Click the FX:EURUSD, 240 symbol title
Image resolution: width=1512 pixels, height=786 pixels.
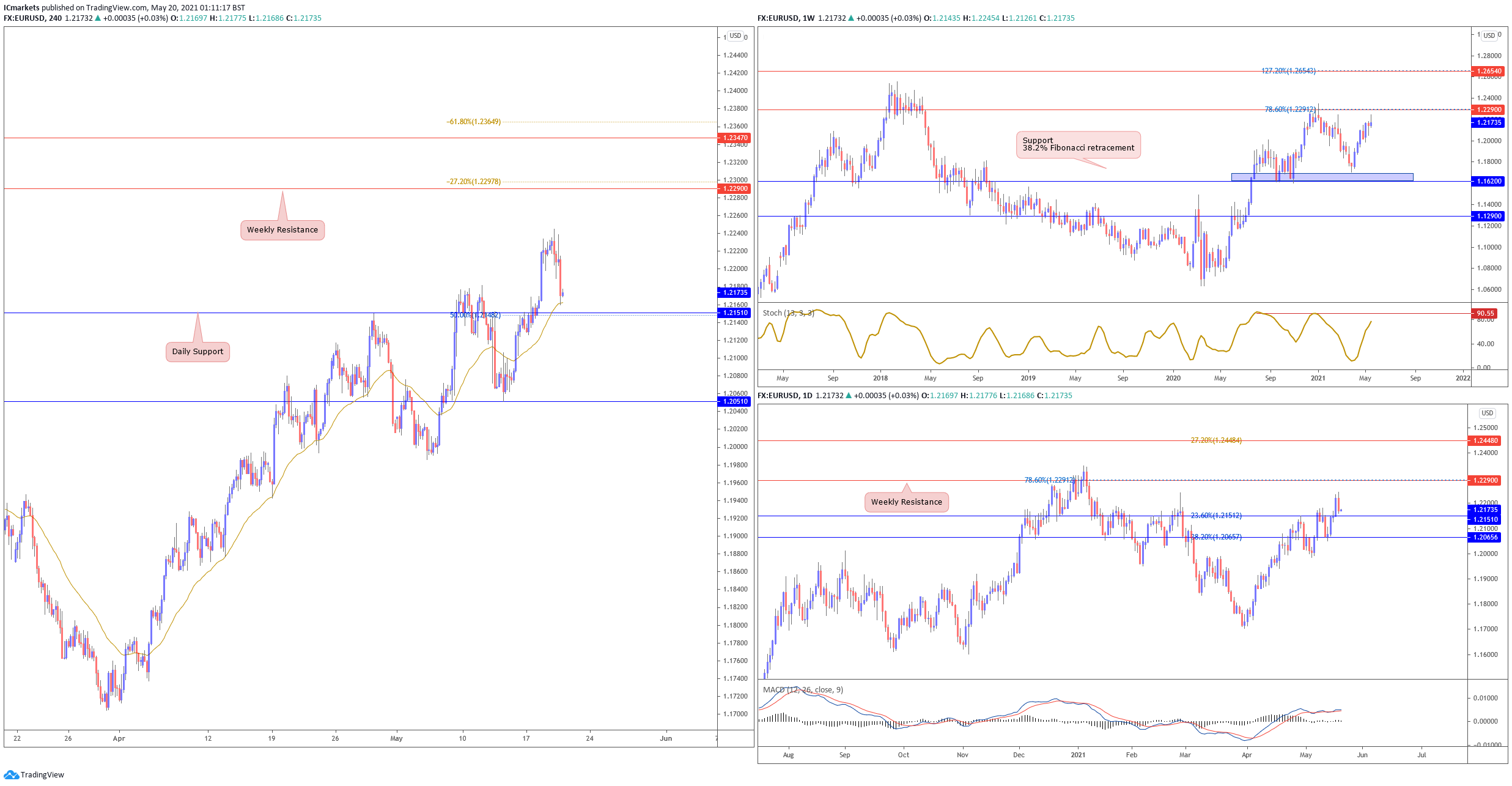tap(32, 18)
